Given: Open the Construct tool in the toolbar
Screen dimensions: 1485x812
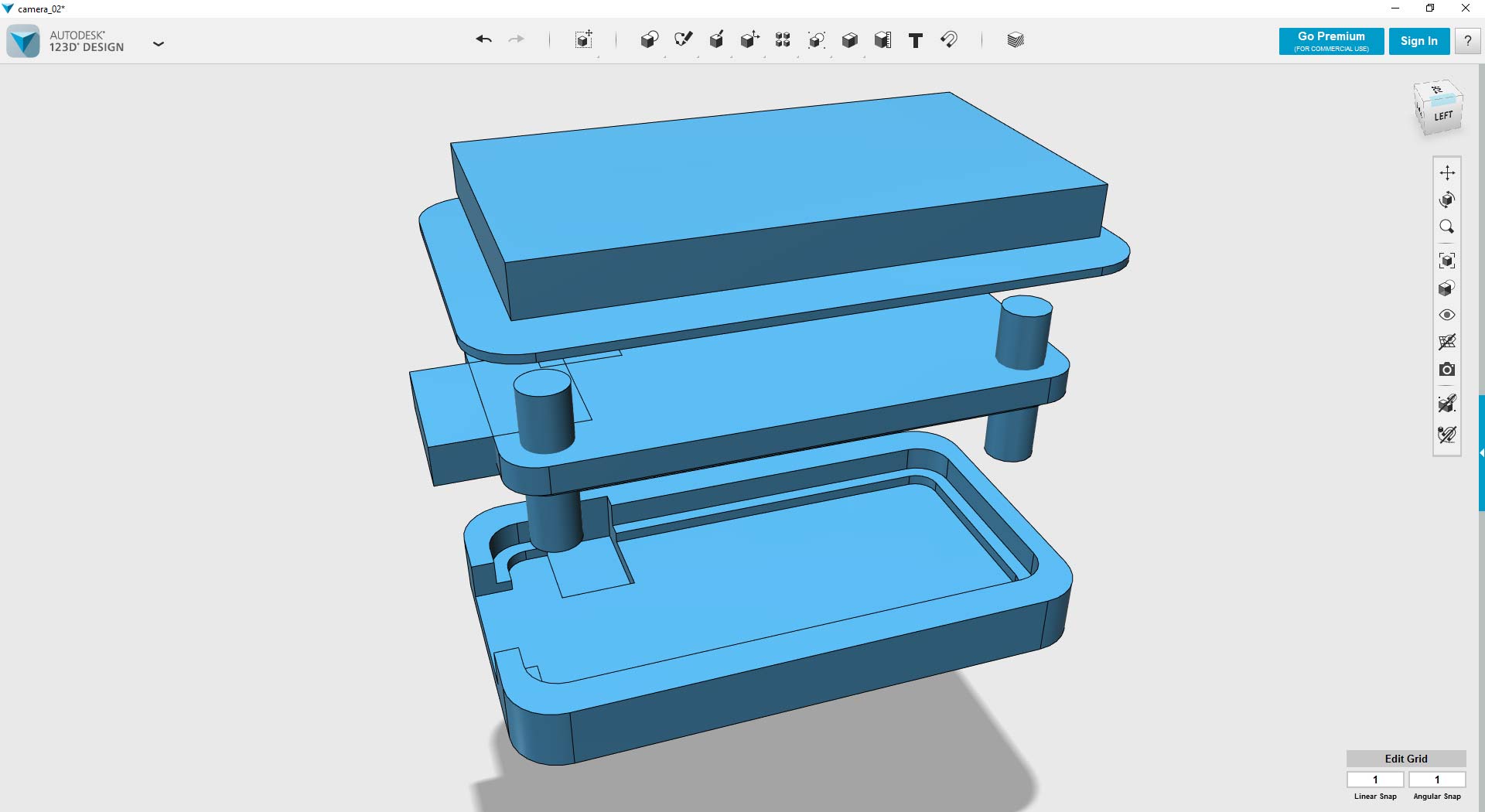Looking at the screenshot, I should tap(716, 39).
